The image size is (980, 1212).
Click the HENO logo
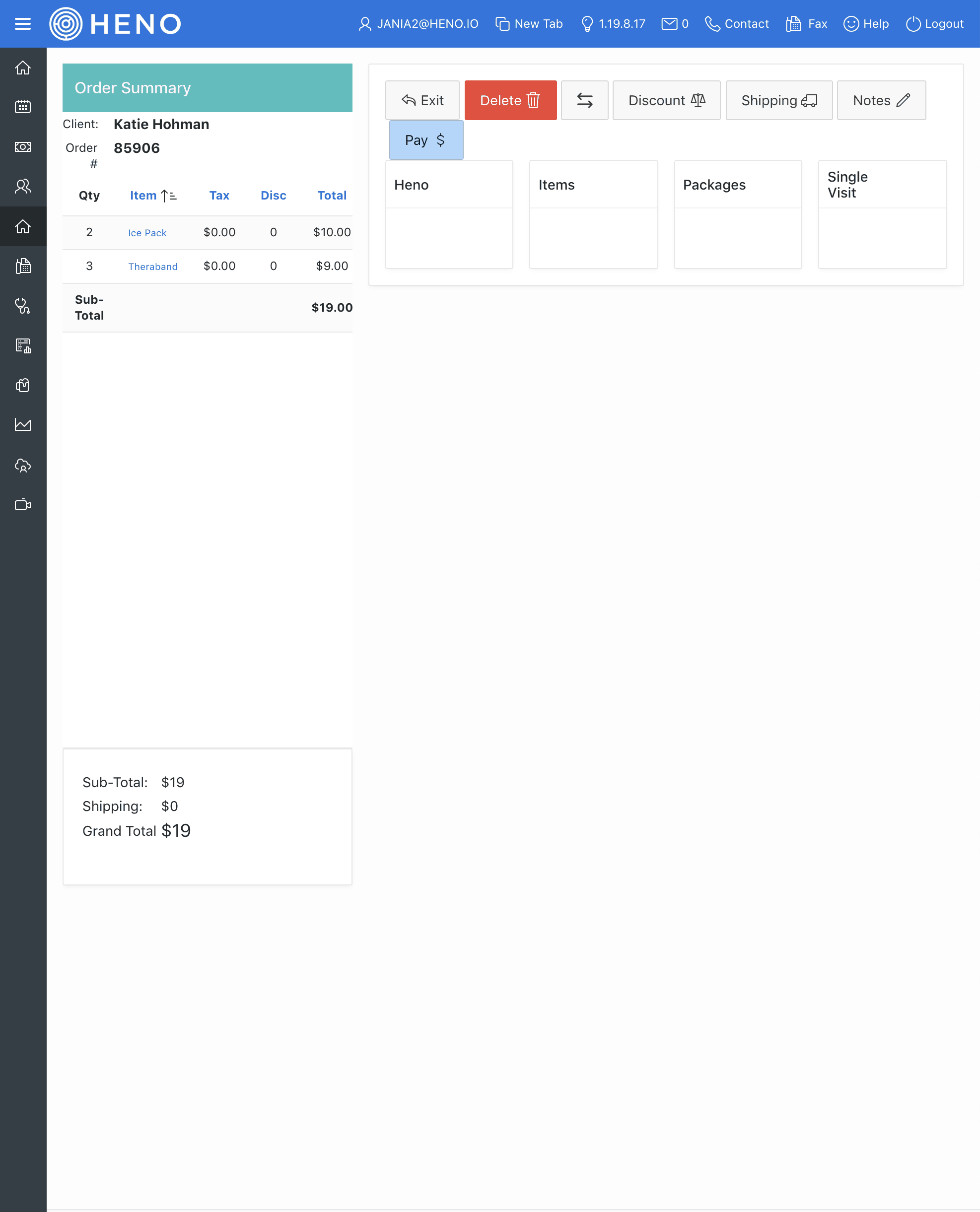[115, 24]
